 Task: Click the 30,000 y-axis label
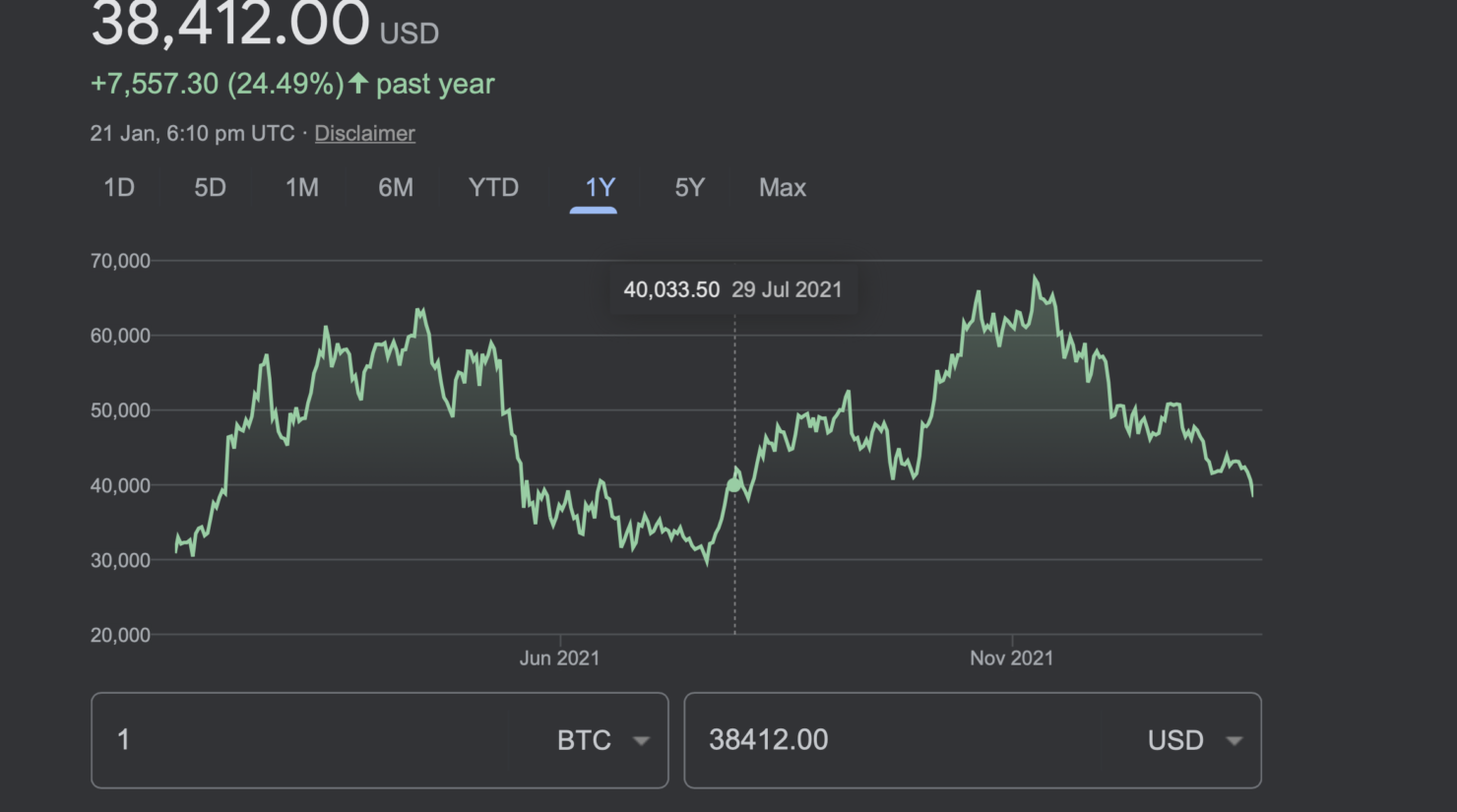point(120,560)
